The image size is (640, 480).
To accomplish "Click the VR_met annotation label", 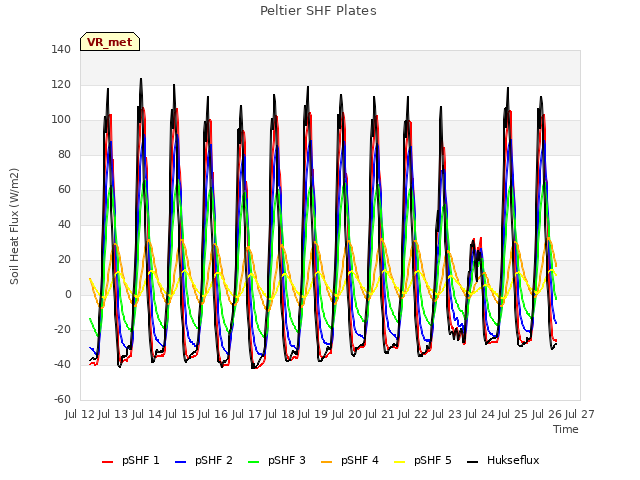I will (110, 42).
